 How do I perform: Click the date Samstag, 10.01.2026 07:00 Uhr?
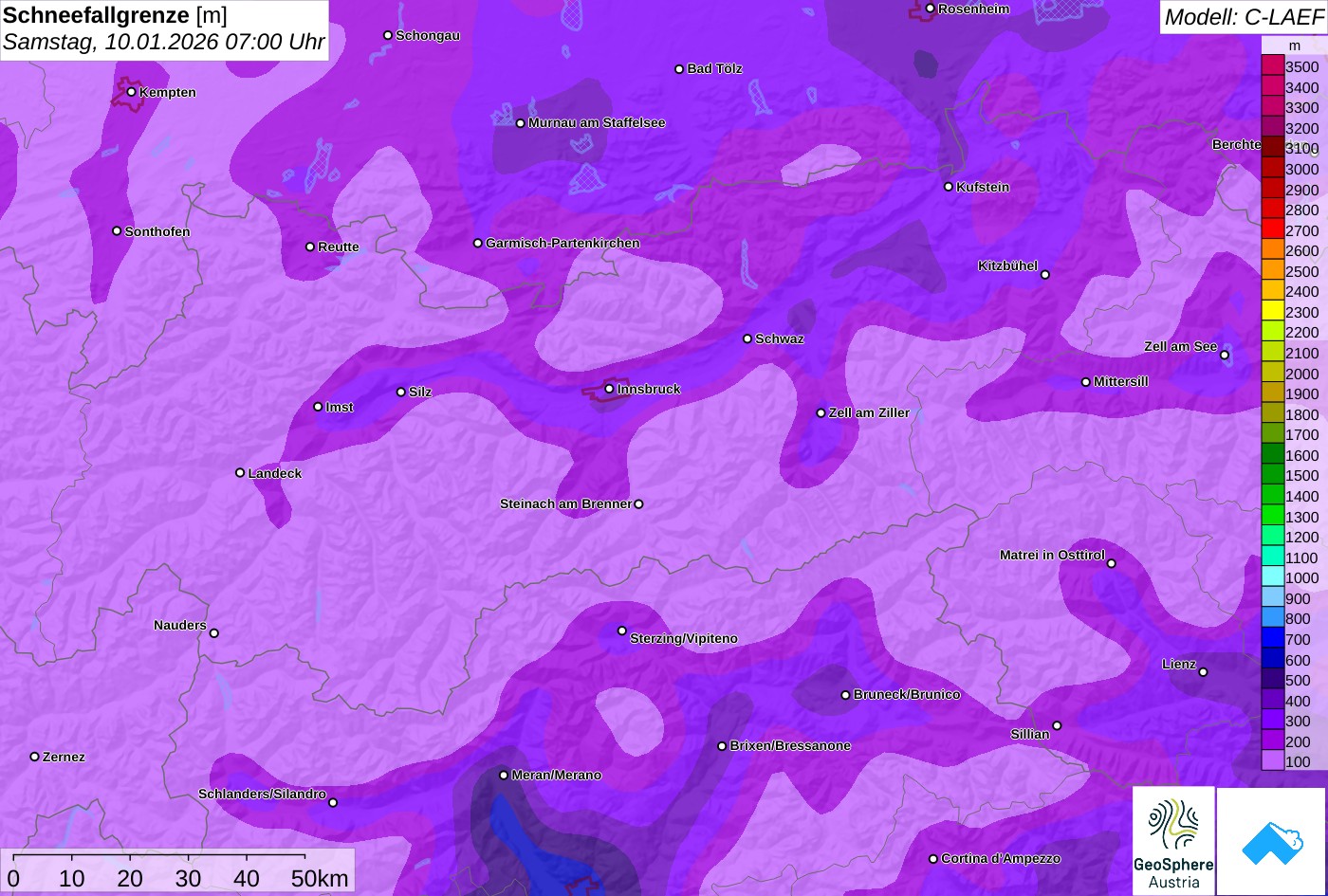(x=163, y=42)
